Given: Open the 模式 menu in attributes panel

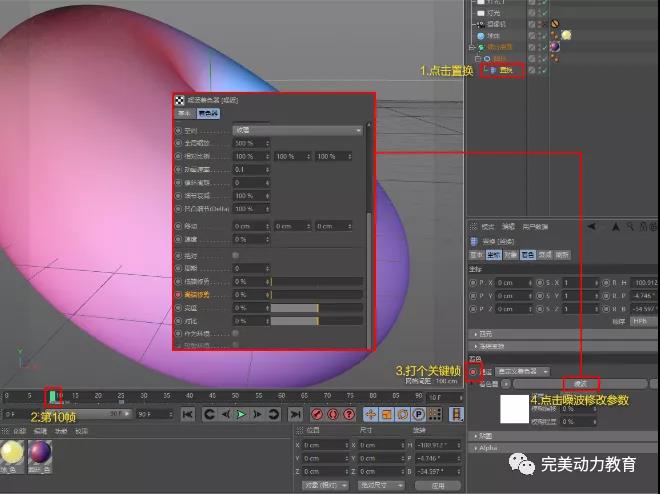Looking at the screenshot, I should click(488, 226).
